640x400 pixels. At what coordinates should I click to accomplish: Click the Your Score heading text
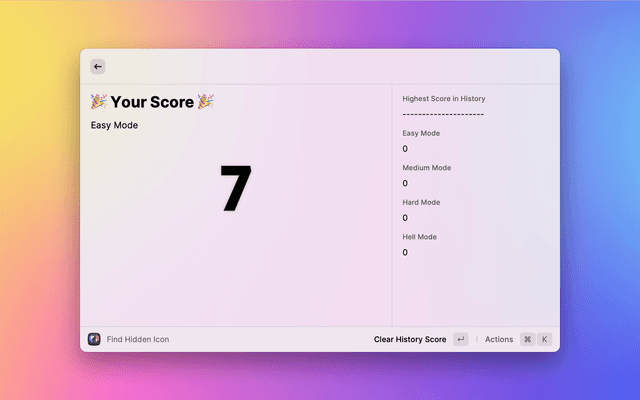(x=152, y=101)
